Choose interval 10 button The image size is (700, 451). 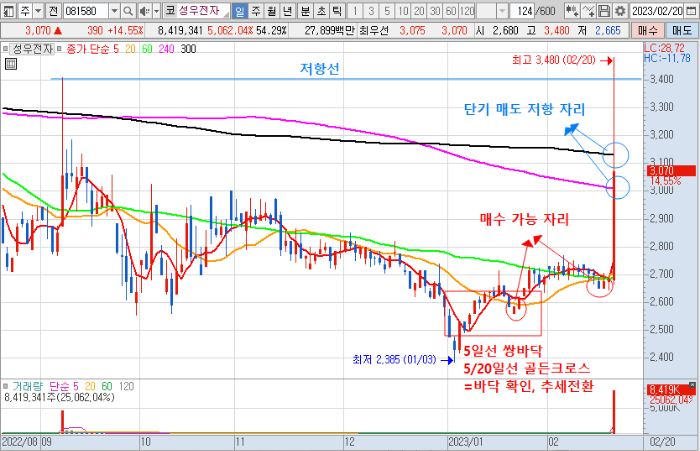coord(403,11)
